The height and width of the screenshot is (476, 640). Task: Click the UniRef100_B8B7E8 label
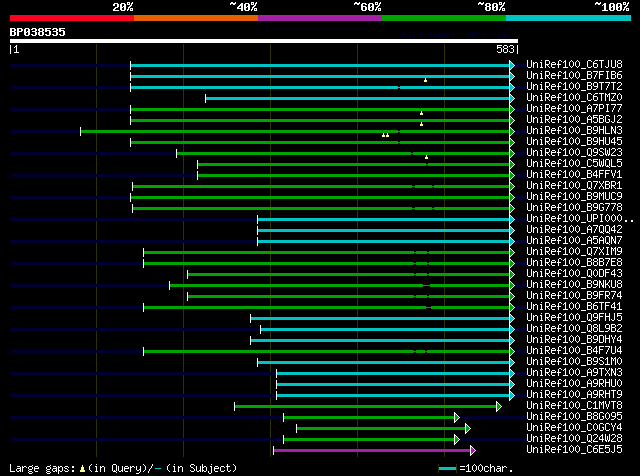[x=574, y=263]
